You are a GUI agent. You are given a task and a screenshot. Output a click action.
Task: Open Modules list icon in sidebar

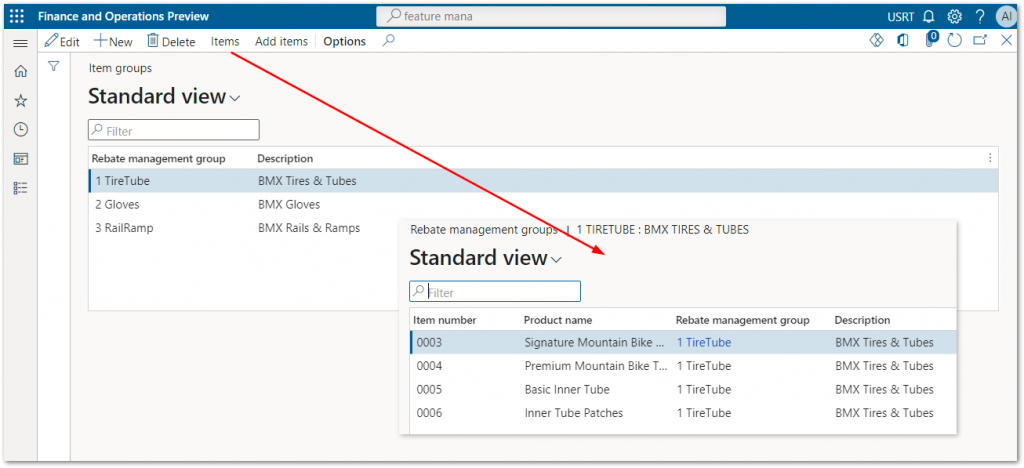point(21,188)
